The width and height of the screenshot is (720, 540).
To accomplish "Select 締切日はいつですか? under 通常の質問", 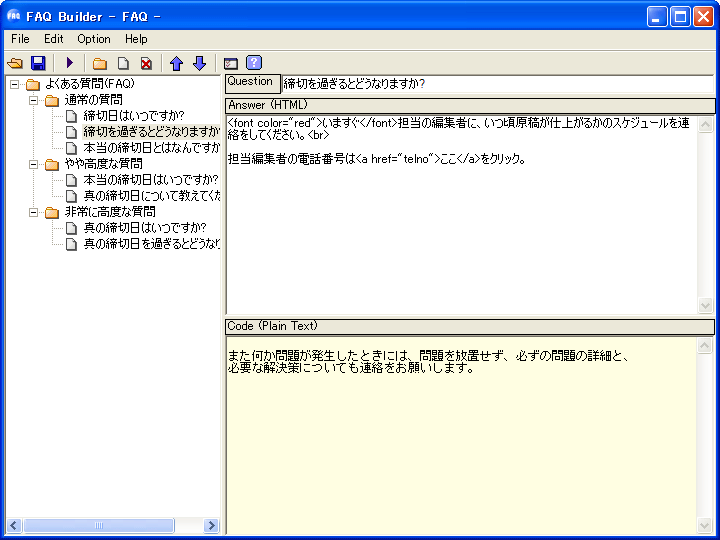I will tap(133, 116).
